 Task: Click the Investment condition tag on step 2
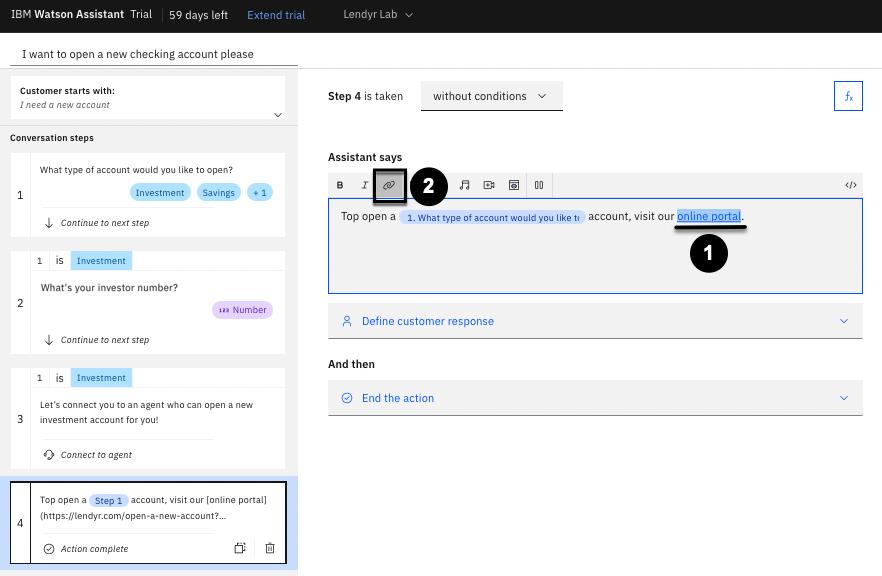101,261
